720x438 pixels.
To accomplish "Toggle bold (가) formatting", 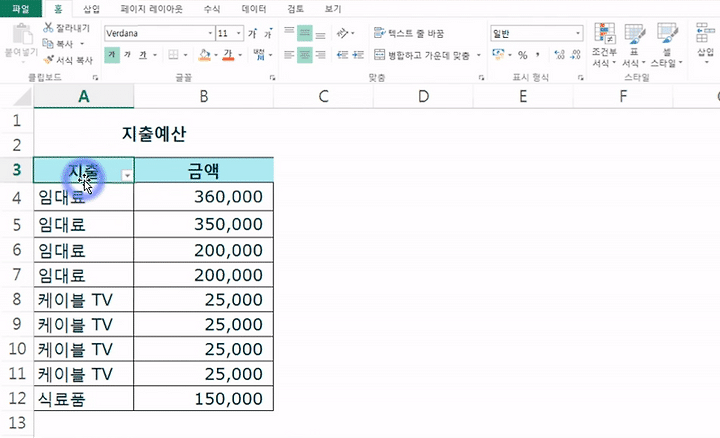I will [112, 55].
